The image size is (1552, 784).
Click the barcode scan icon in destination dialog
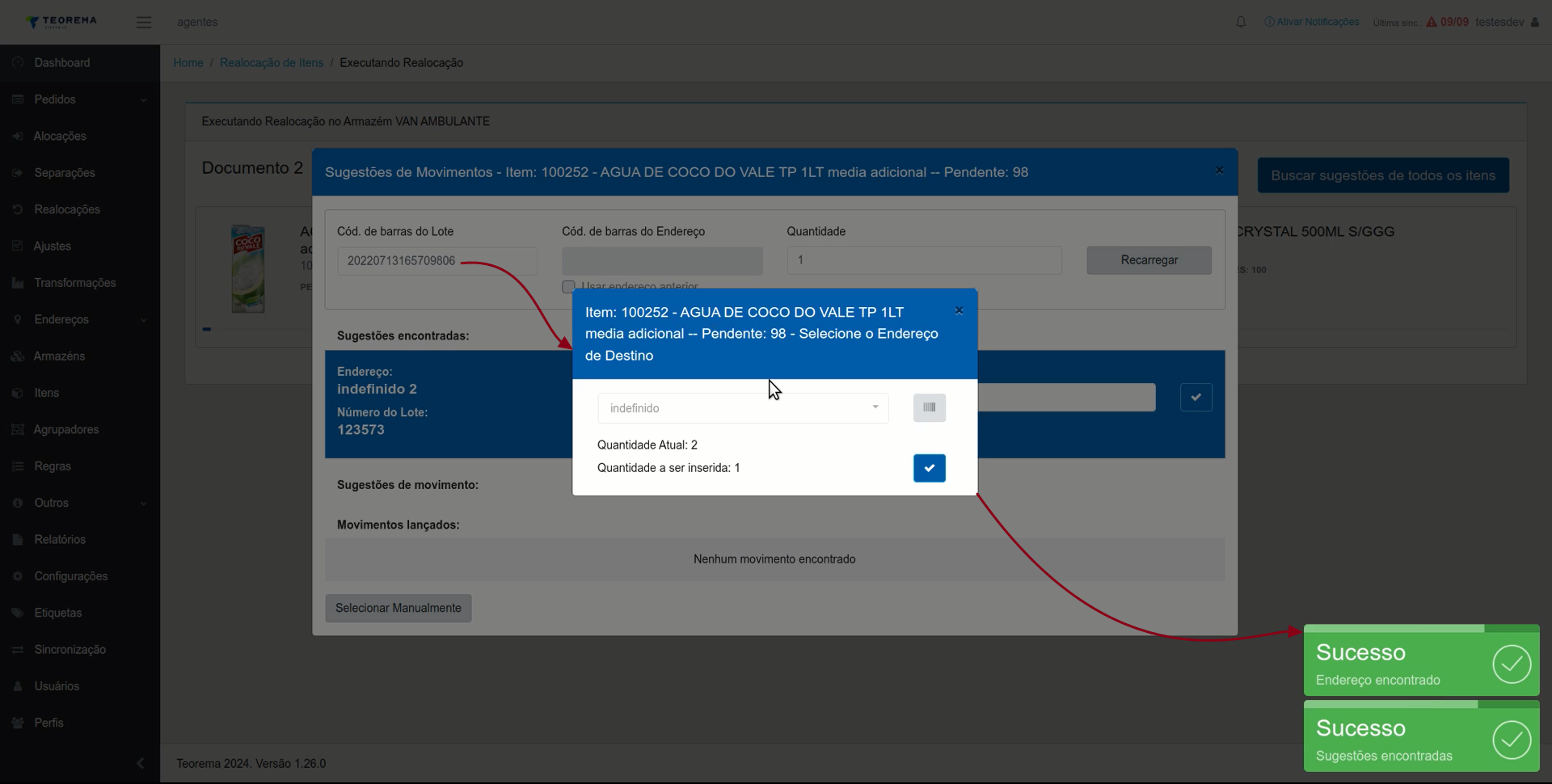click(929, 407)
